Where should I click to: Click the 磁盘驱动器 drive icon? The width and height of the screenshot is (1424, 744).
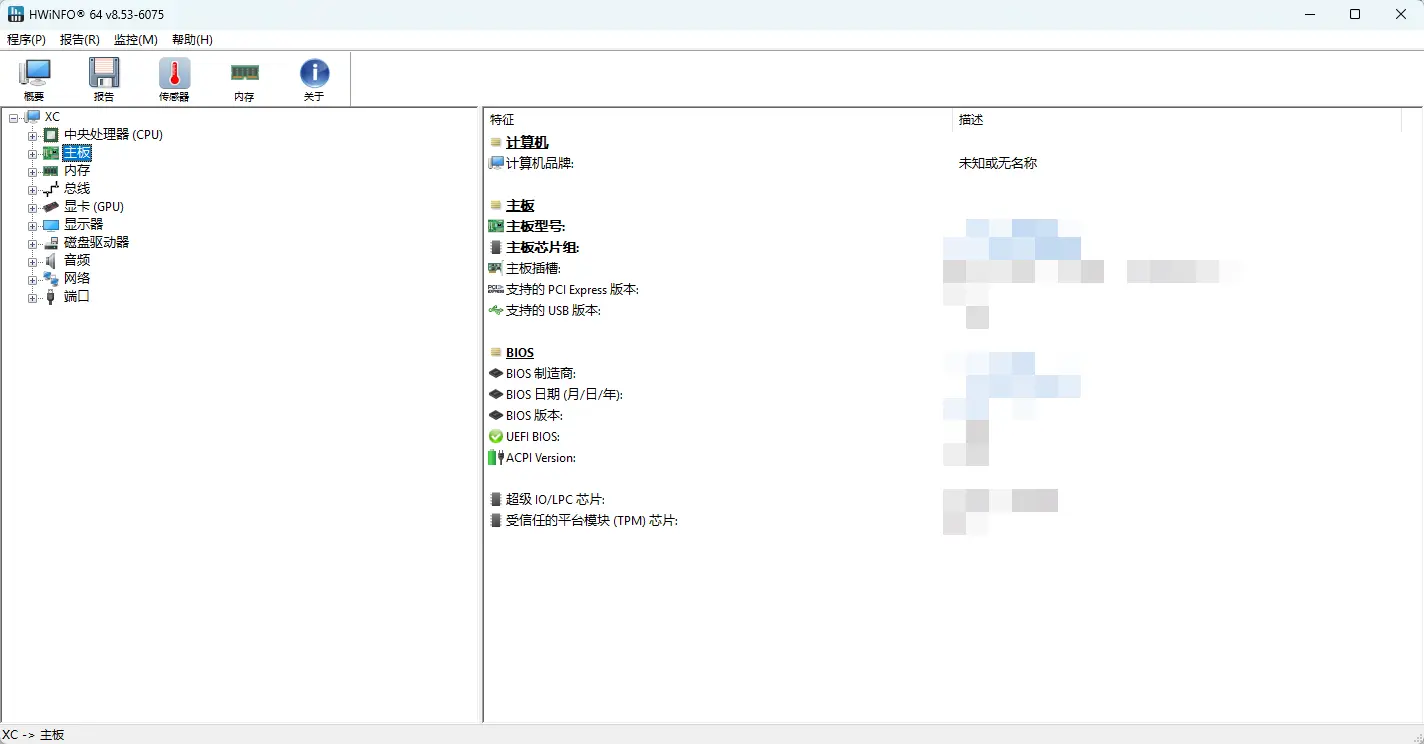[51, 243]
